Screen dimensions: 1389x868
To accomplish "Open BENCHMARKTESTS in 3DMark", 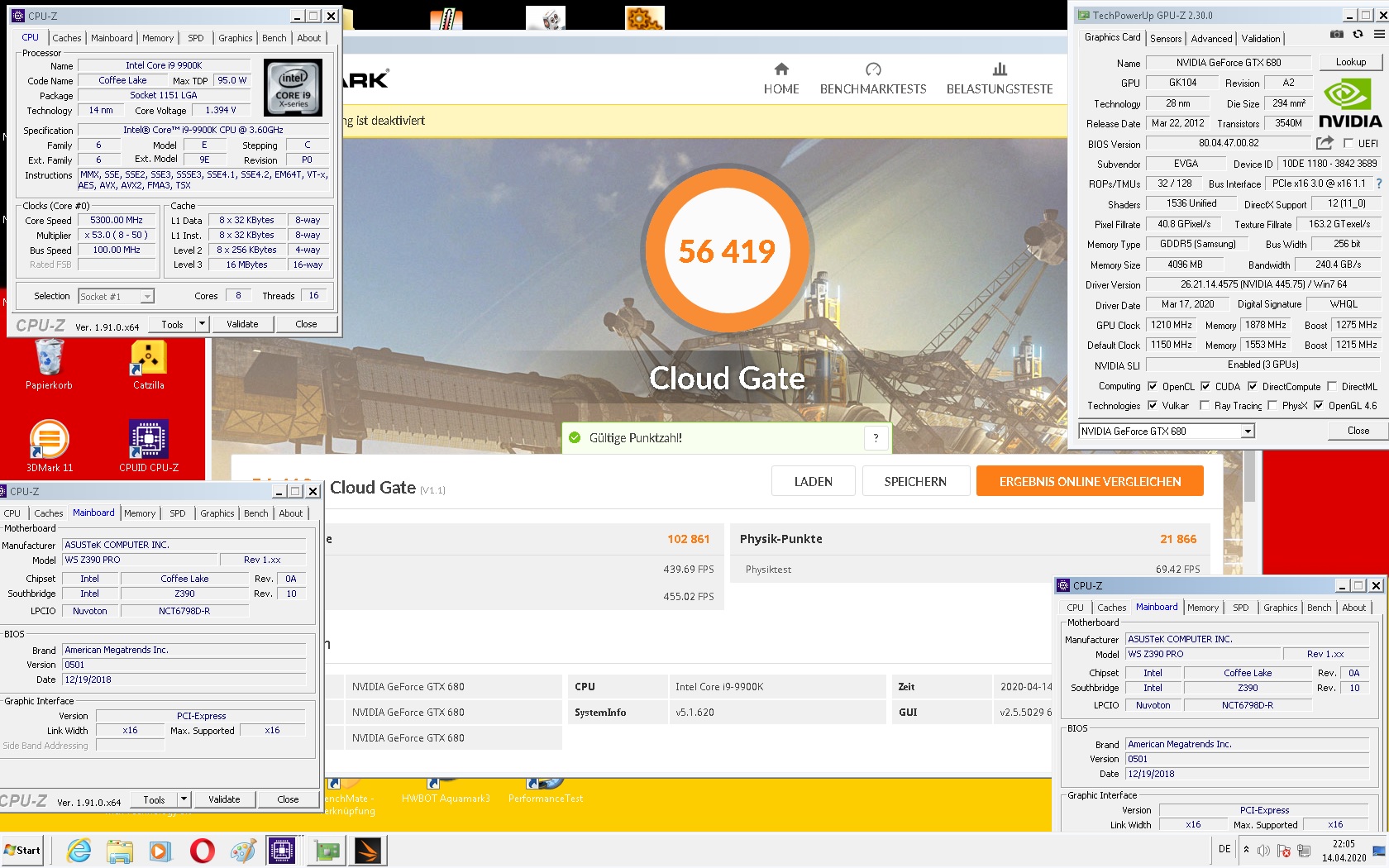I will click(x=873, y=79).
